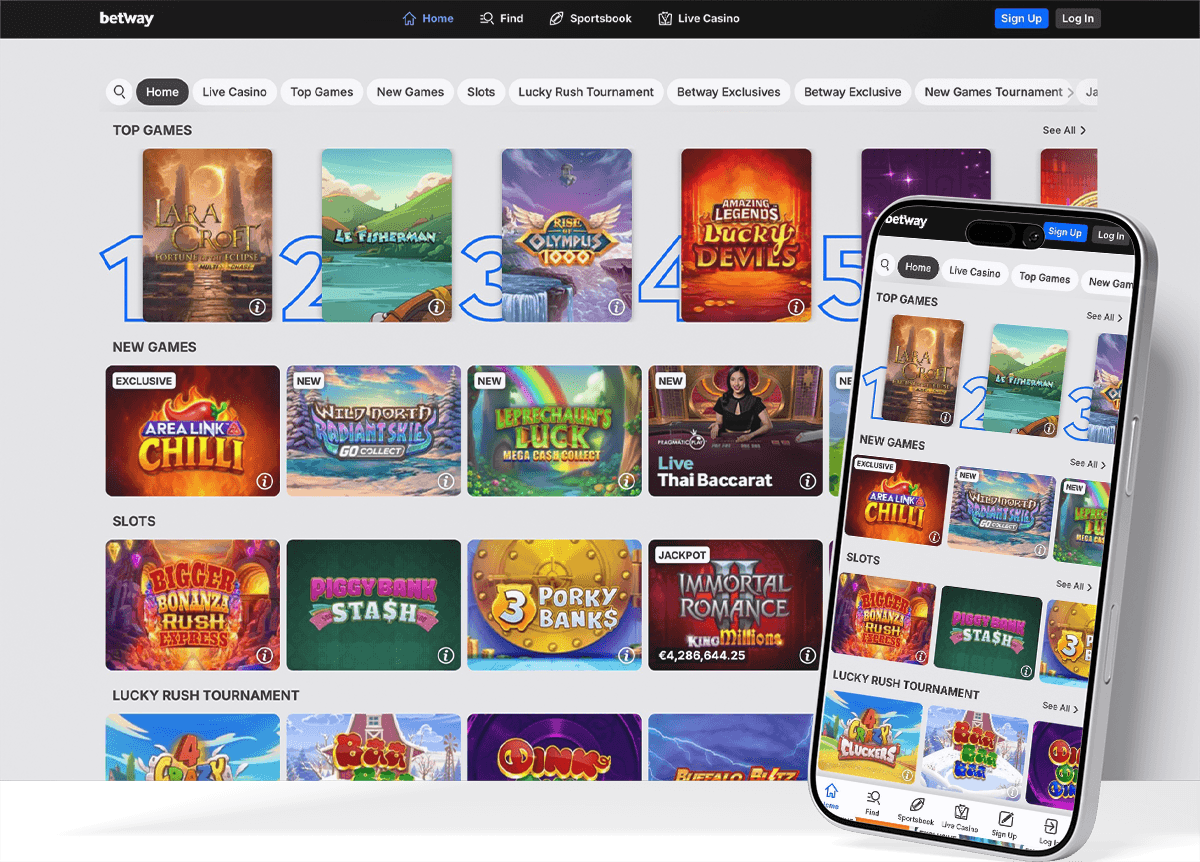This screenshot has width=1200, height=862.
Task: Click info icon on desktop Piggy Bank Stash tile
Action: click(x=446, y=656)
